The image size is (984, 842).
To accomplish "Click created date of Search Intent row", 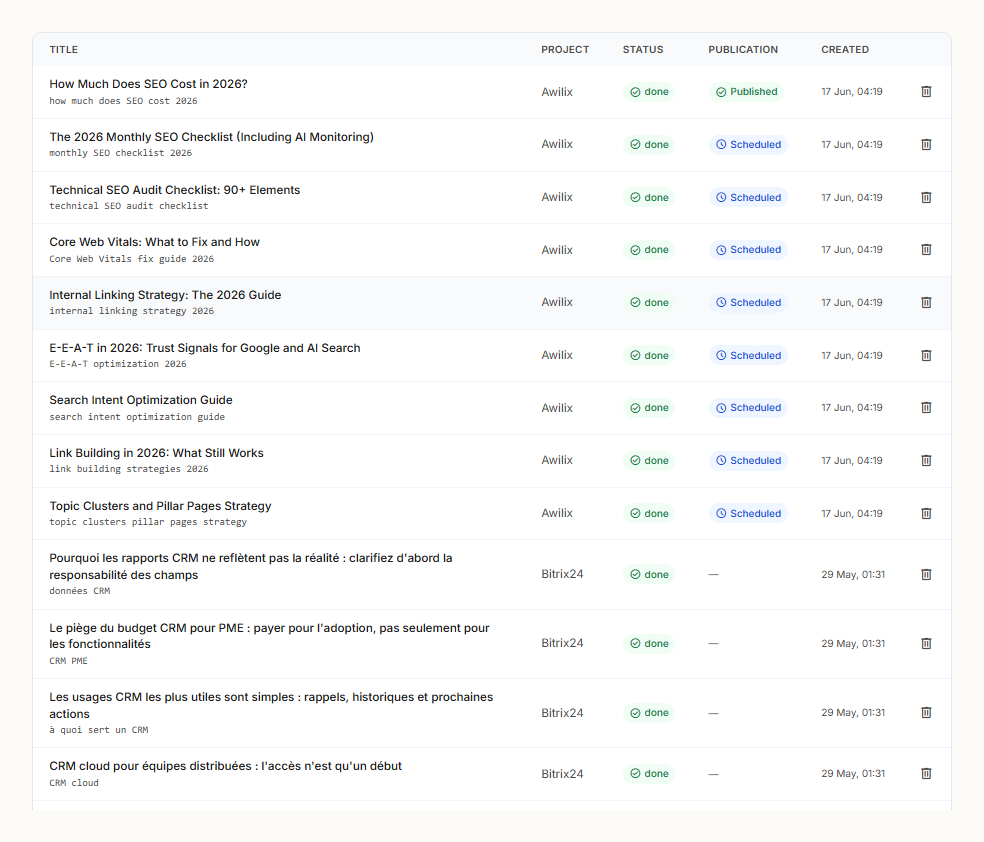I will [852, 408].
